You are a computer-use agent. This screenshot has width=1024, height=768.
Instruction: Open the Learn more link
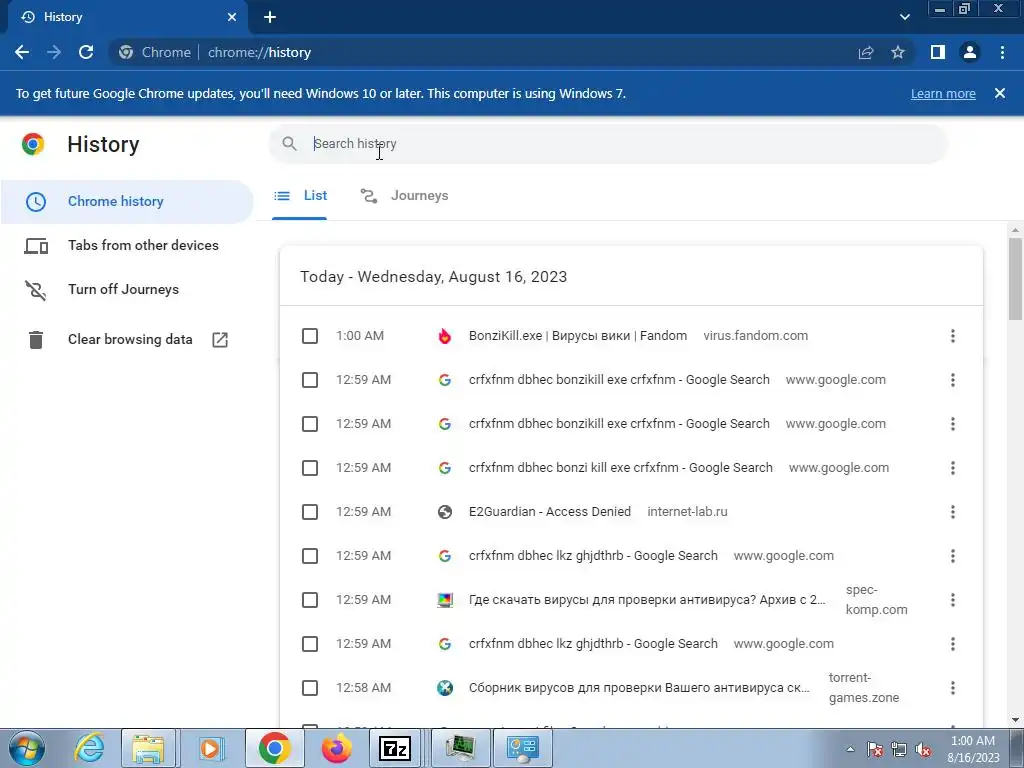pos(943,93)
